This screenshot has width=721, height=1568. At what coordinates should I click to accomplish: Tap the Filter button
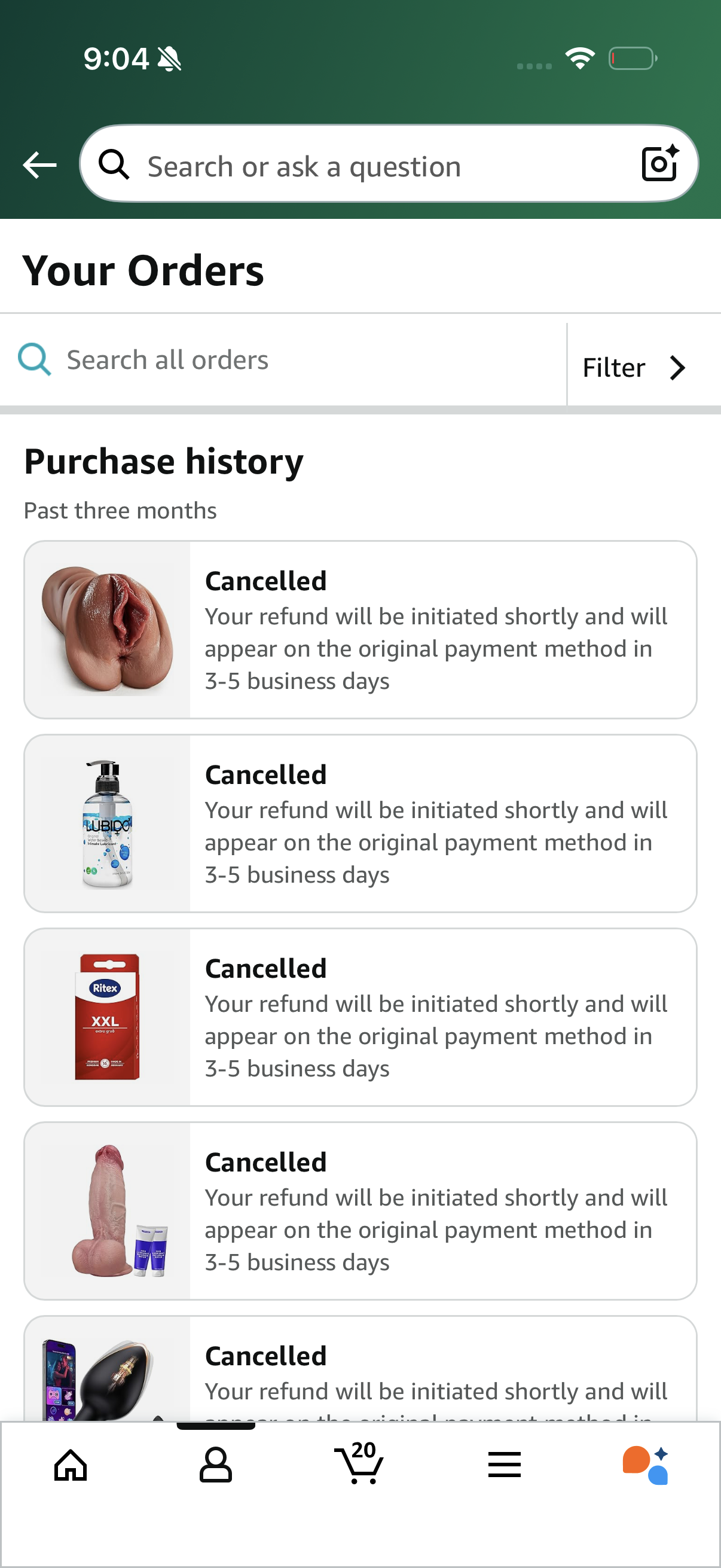(615, 368)
